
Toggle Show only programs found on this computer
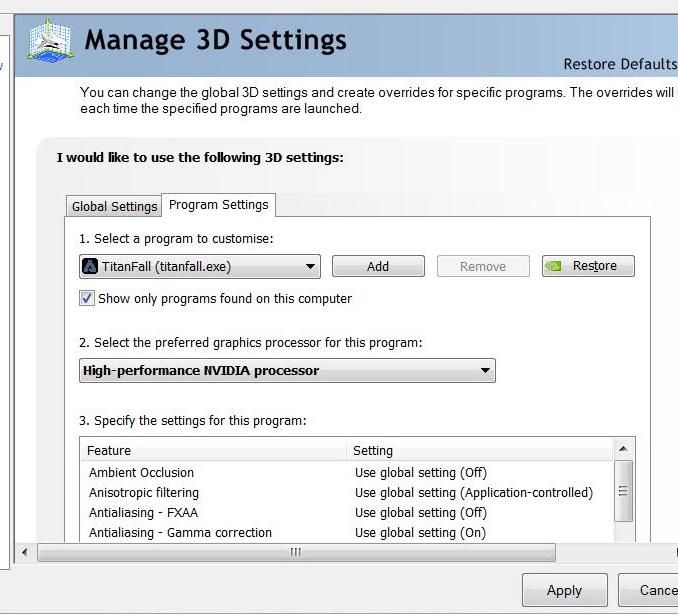pos(86,298)
